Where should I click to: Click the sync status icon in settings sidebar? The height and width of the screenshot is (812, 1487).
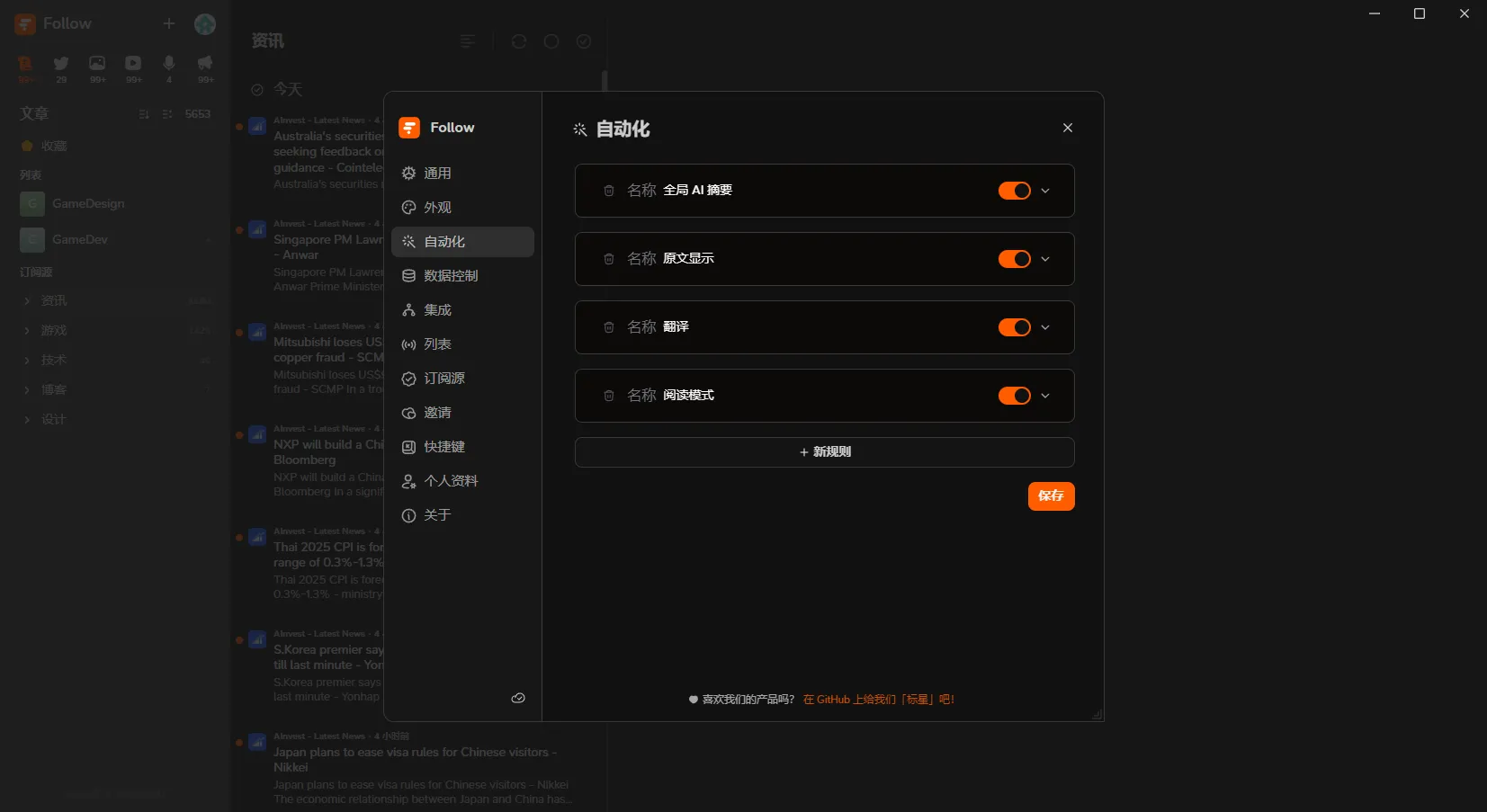518,698
